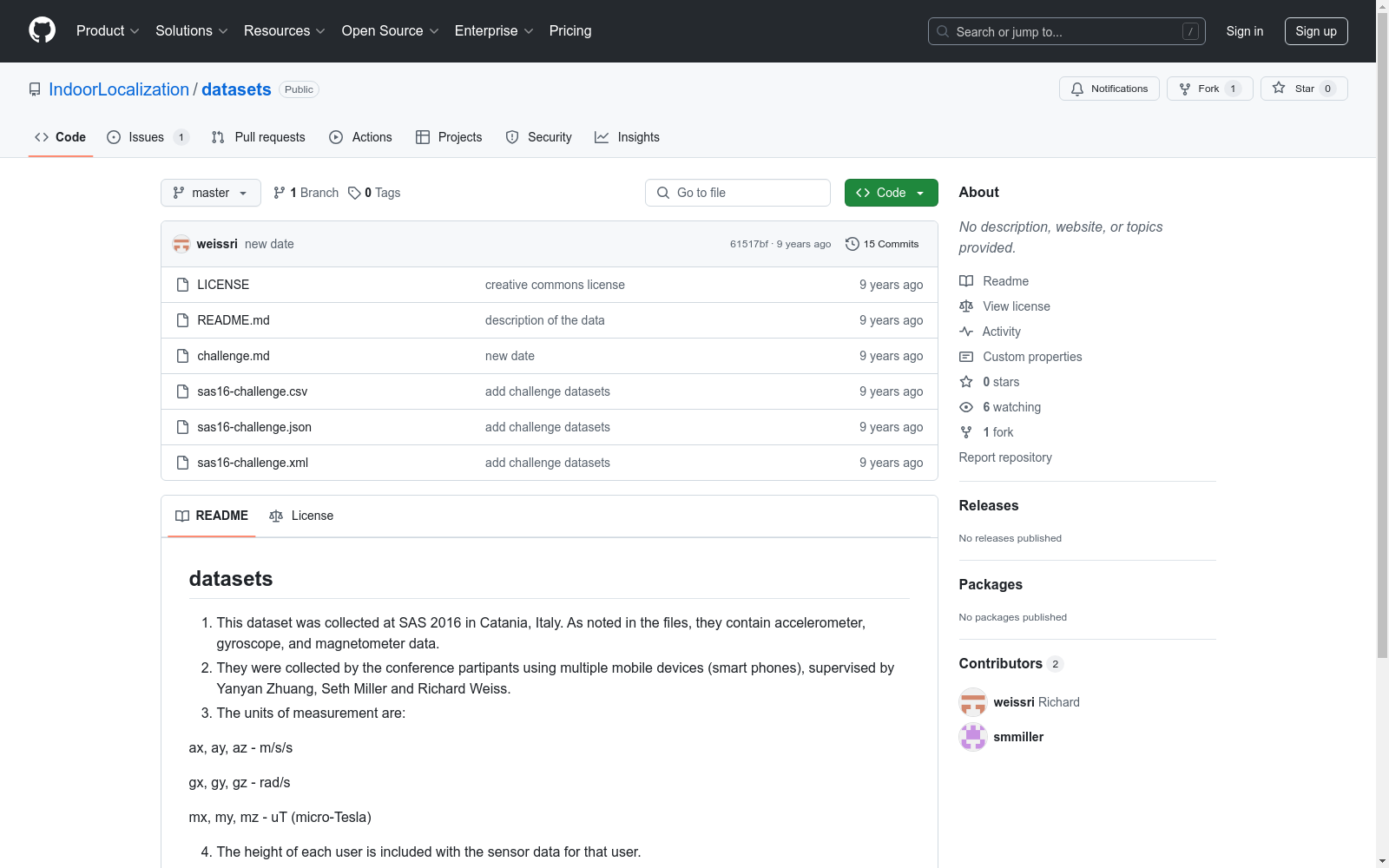Click the file icon next to README.md
The height and width of the screenshot is (868, 1389).
tap(182, 320)
